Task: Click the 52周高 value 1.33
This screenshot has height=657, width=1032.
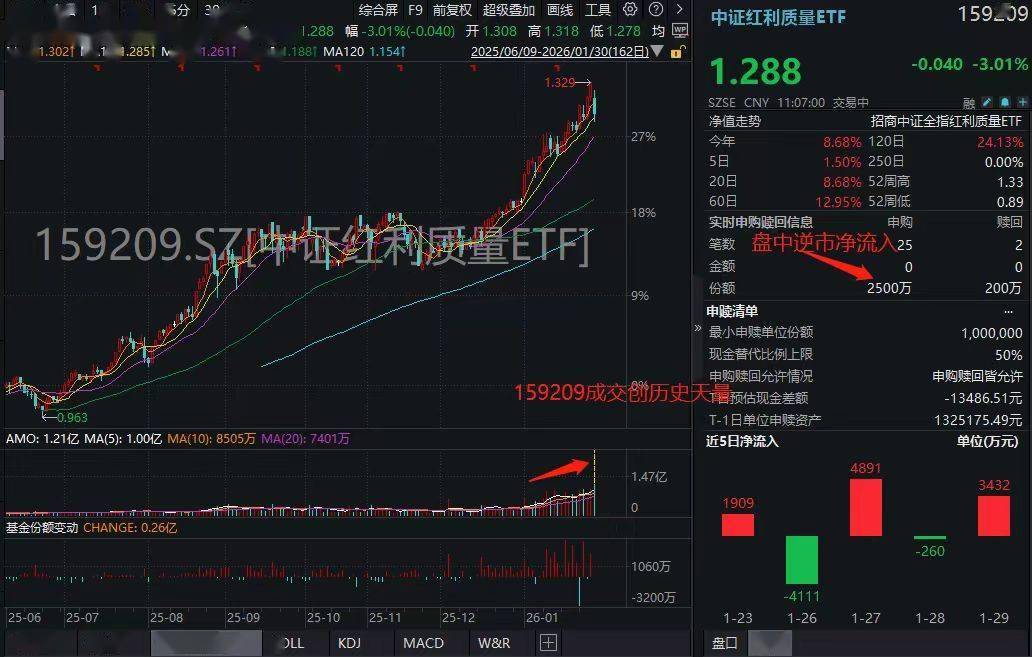Action: pyautogui.click(x=1010, y=182)
